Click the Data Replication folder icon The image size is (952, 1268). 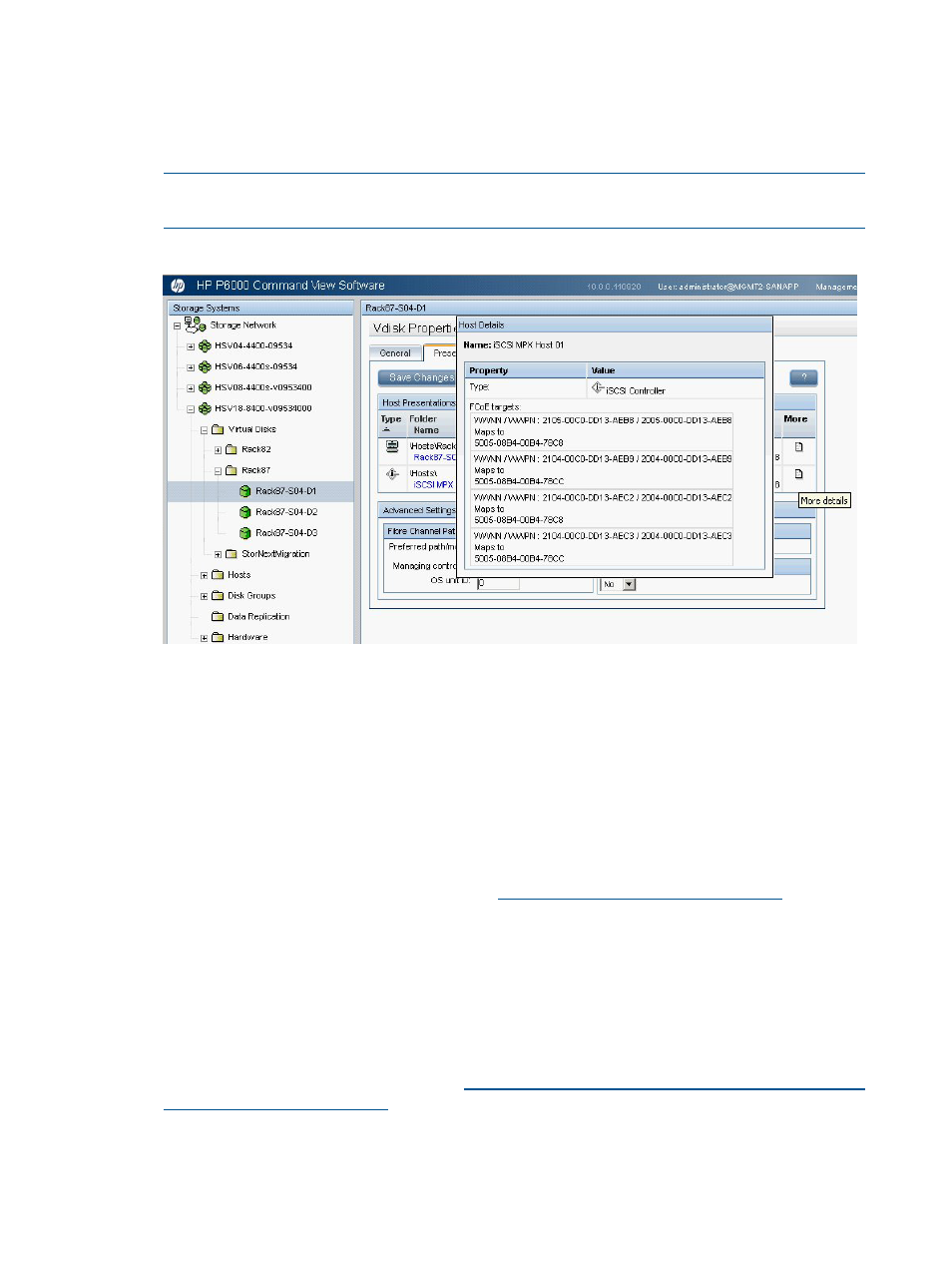218,616
